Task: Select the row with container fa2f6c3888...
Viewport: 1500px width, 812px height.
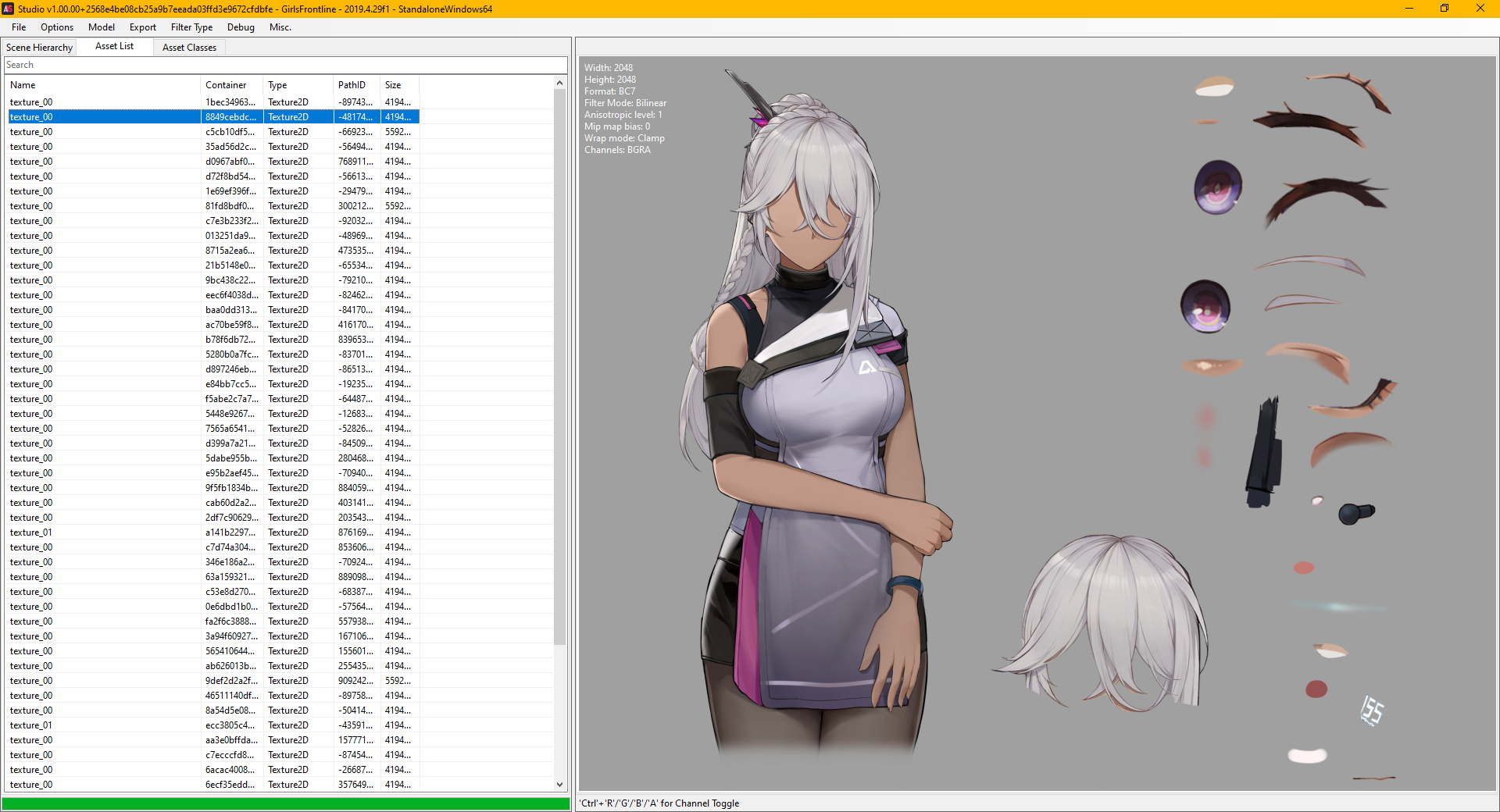Action: [213, 621]
